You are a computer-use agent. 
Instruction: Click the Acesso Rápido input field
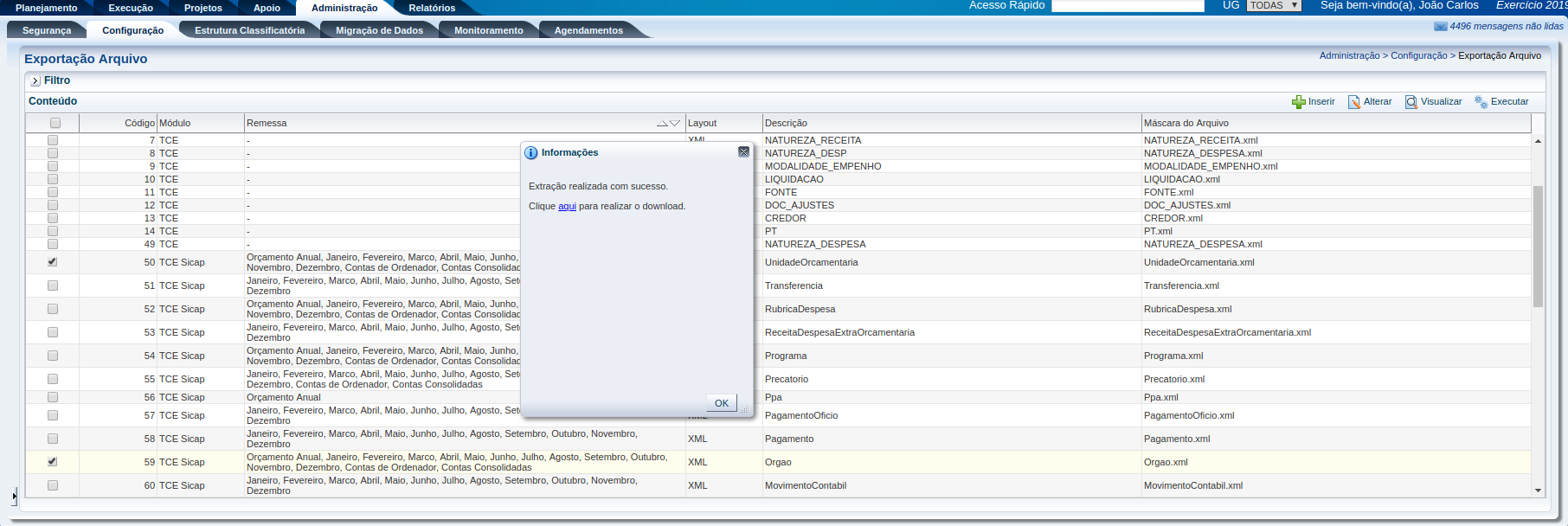pos(1127,6)
